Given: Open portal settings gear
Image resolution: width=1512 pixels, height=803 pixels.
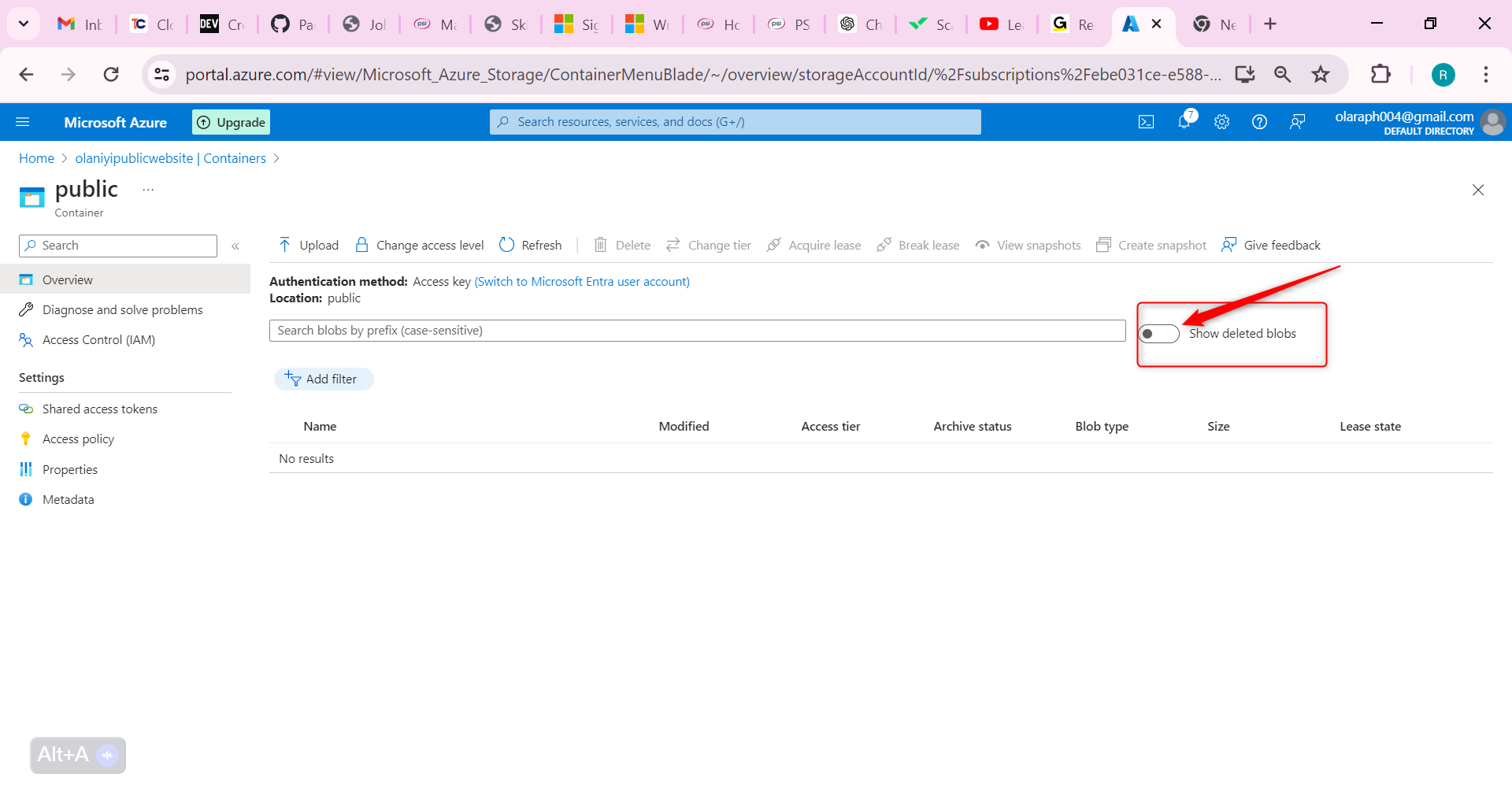Looking at the screenshot, I should (1222, 122).
